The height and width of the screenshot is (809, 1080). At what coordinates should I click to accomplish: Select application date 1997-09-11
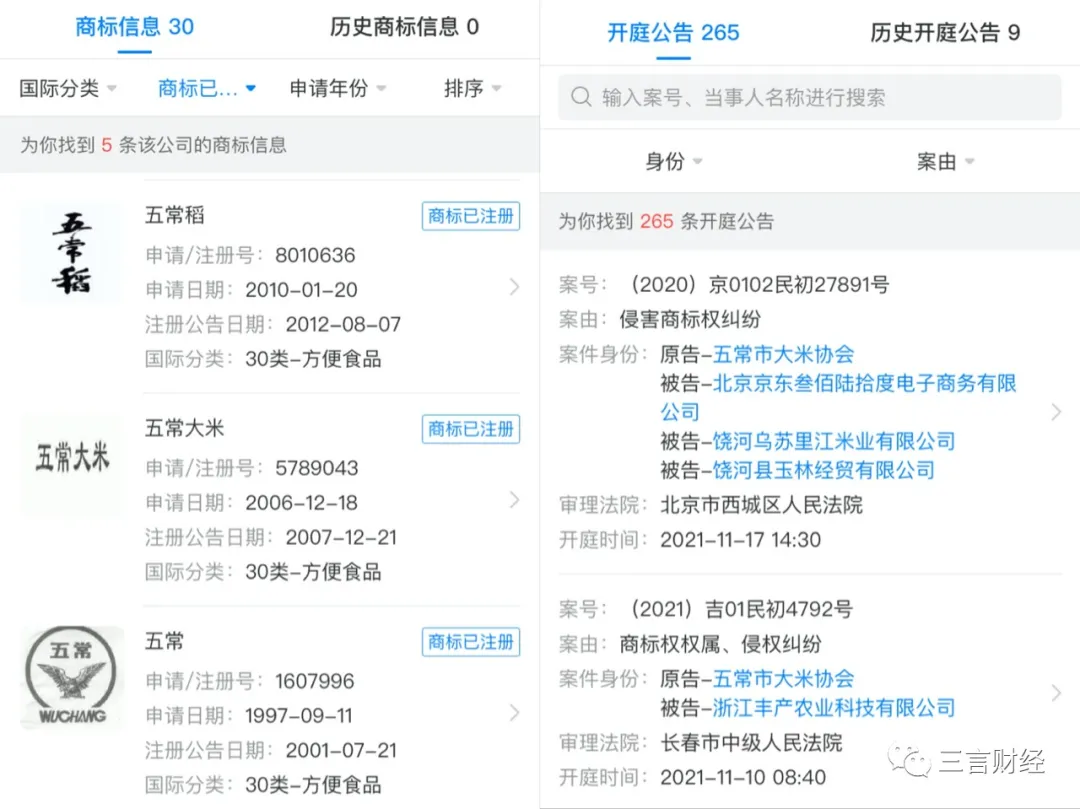(299, 715)
